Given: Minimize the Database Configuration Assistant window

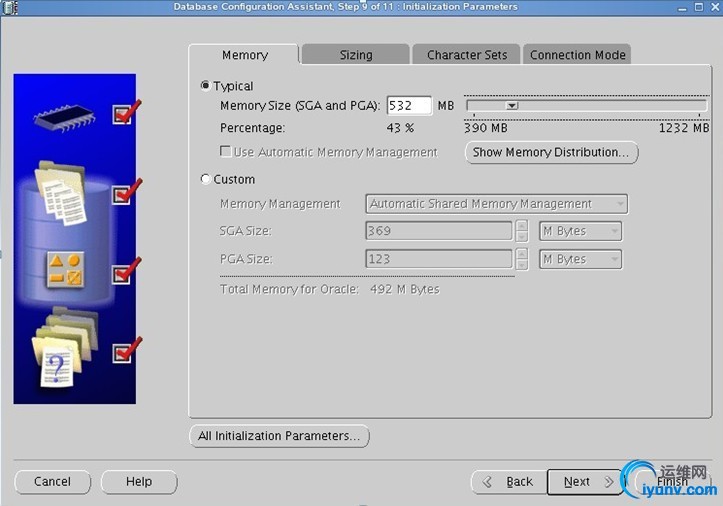Looking at the screenshot, I should pyautogui.click(x=682, y=8).
